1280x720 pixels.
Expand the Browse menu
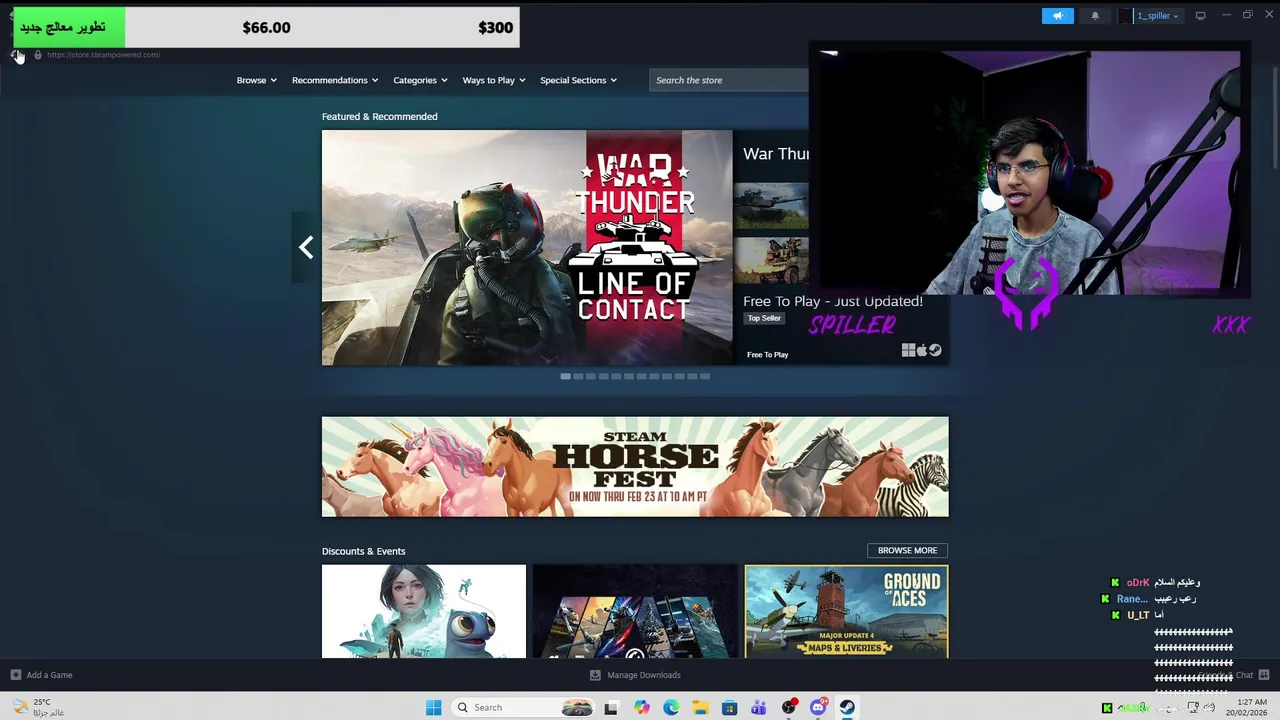point(256,80)
